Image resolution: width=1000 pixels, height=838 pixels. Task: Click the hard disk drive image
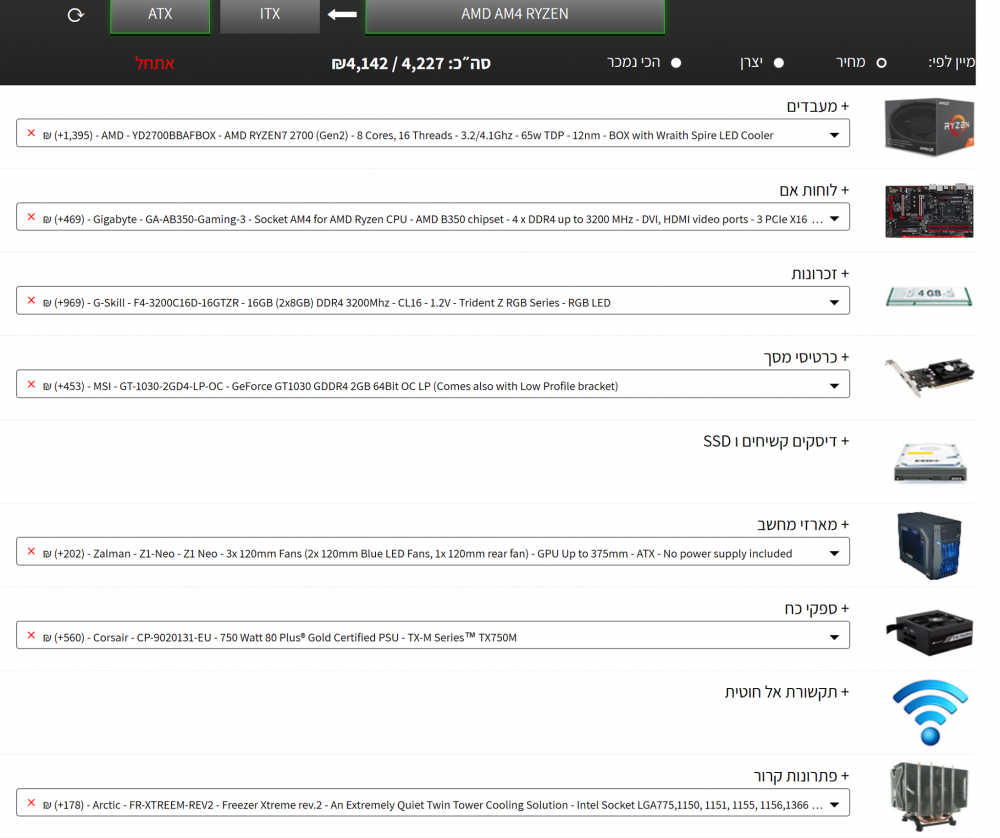click(930, 462)
